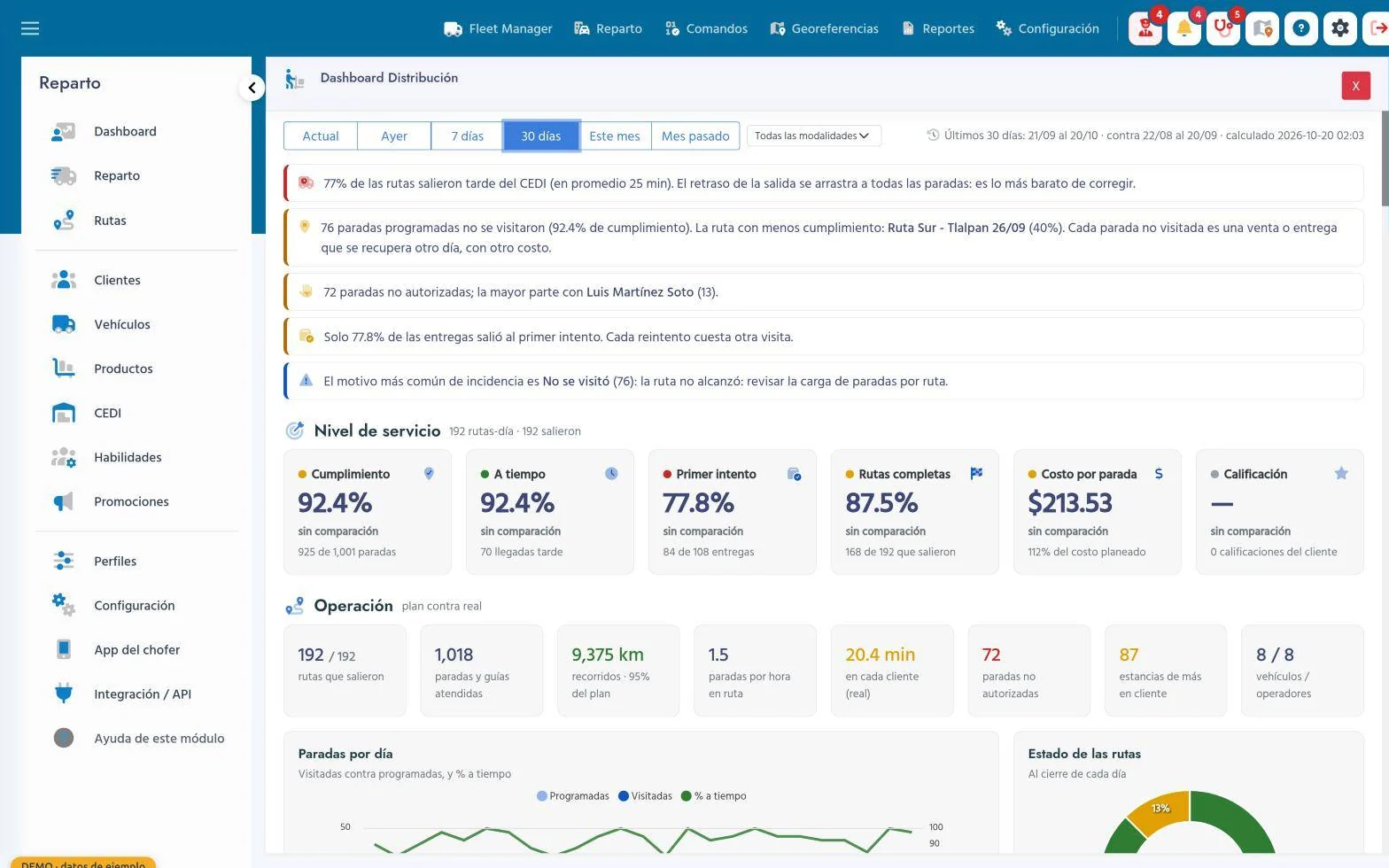Collapse the Reparto sidebar with chevron
This screenshot has width=1389, height=868.
click(252, 88)
